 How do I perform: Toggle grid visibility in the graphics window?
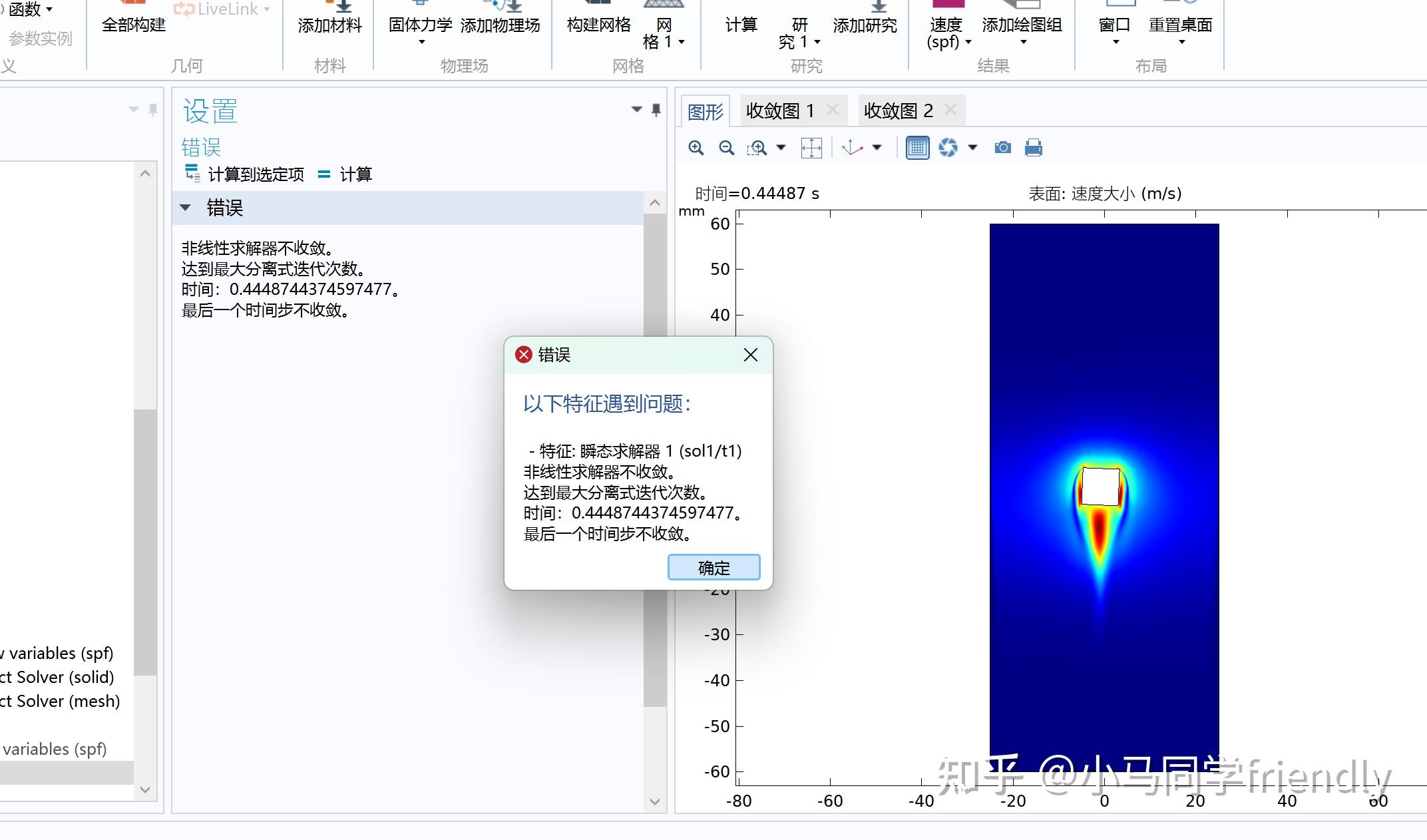point(918,147)
